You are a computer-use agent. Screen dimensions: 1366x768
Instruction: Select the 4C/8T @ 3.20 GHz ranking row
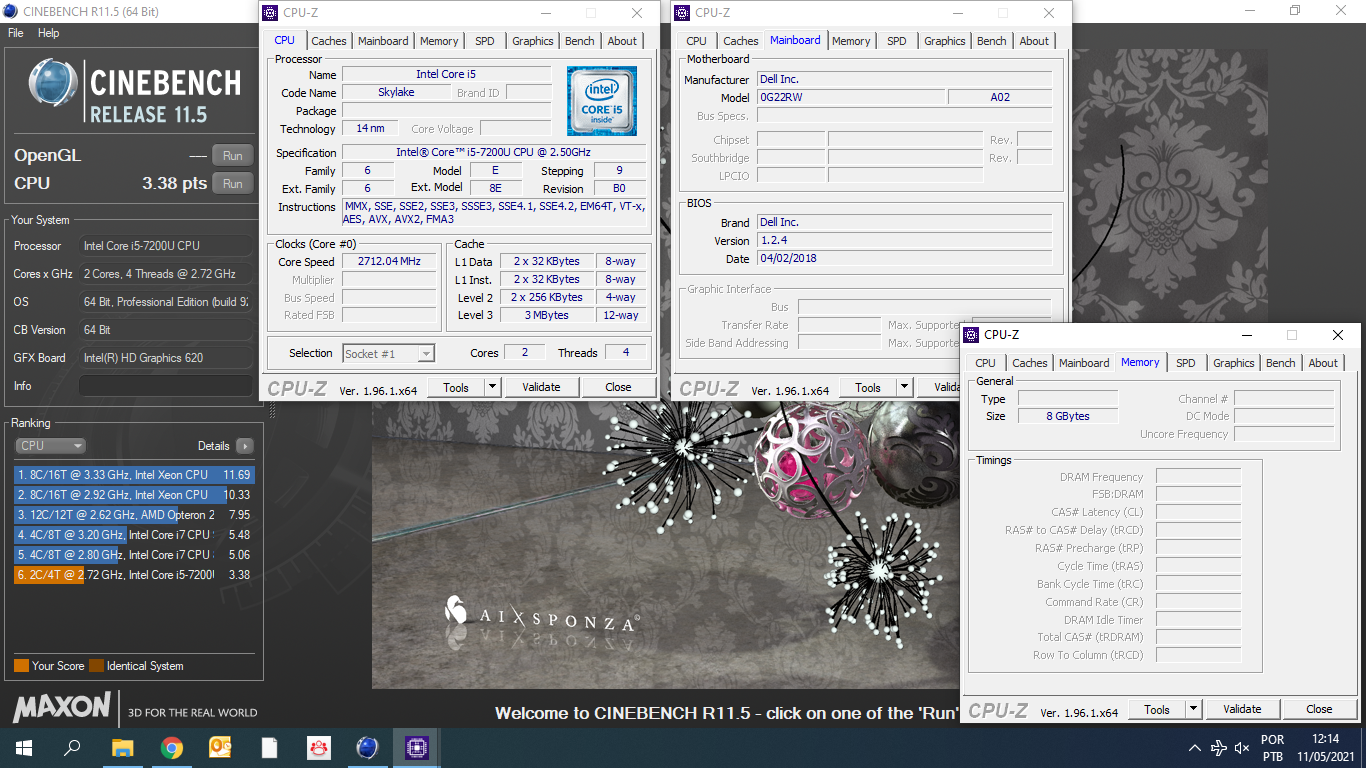[134, 535]
